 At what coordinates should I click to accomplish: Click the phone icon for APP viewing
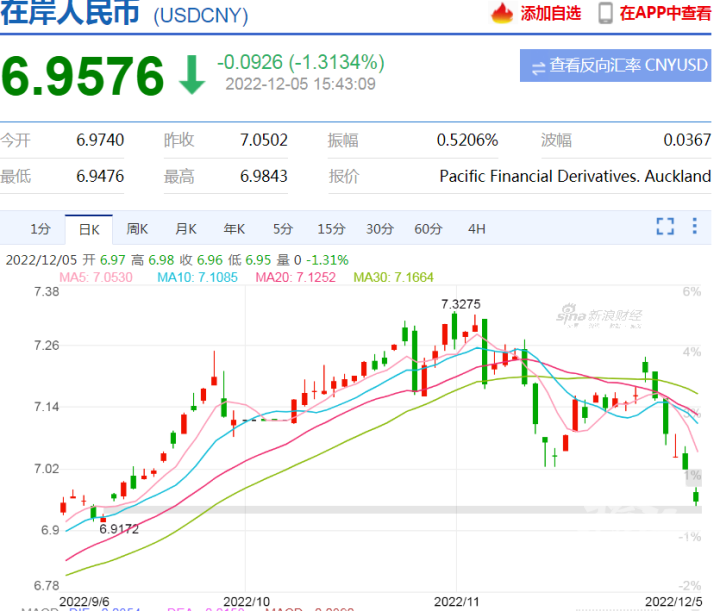(605, 14)
